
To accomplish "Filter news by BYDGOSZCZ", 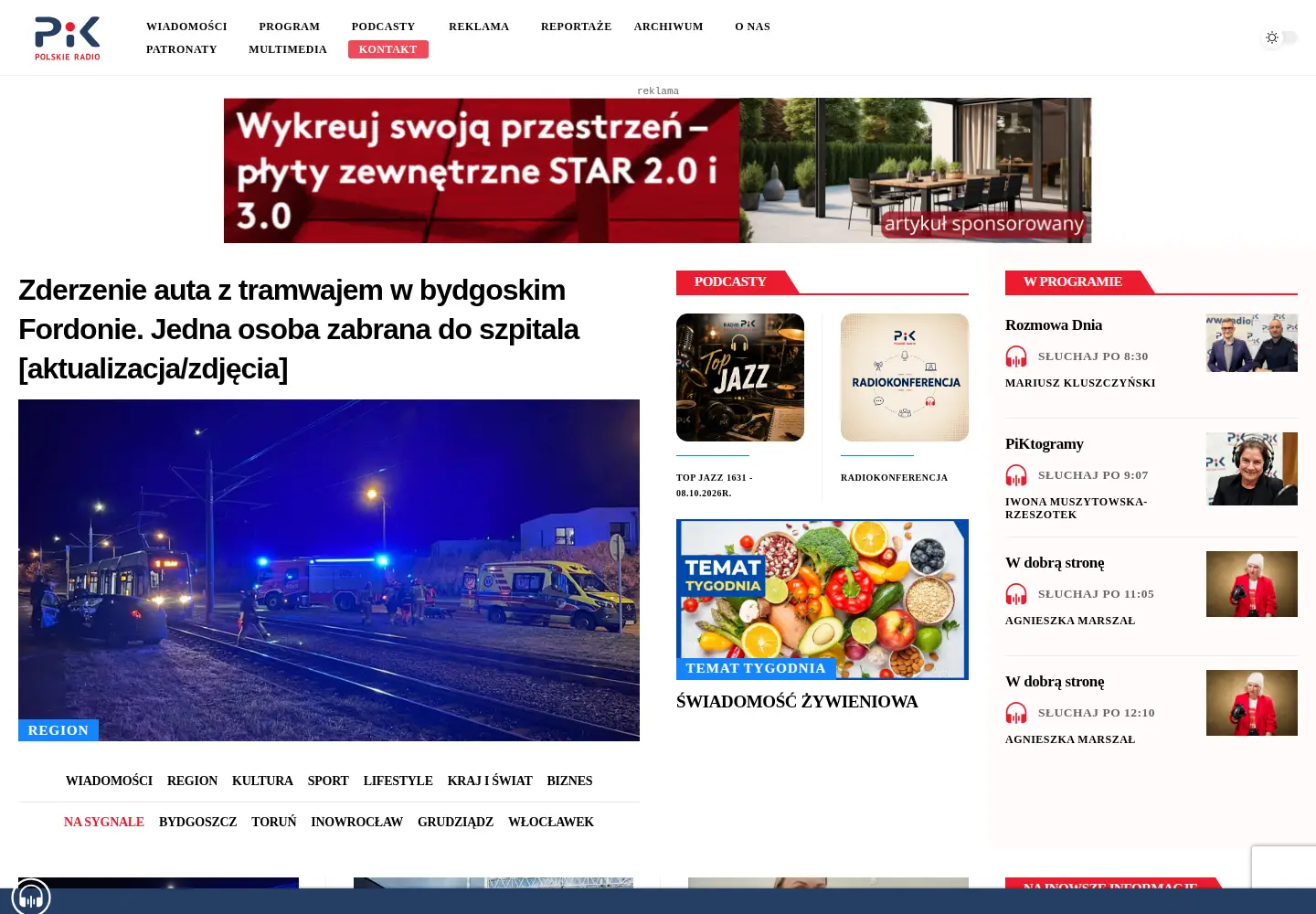I will pyautogui.click(x=198, y=822).
